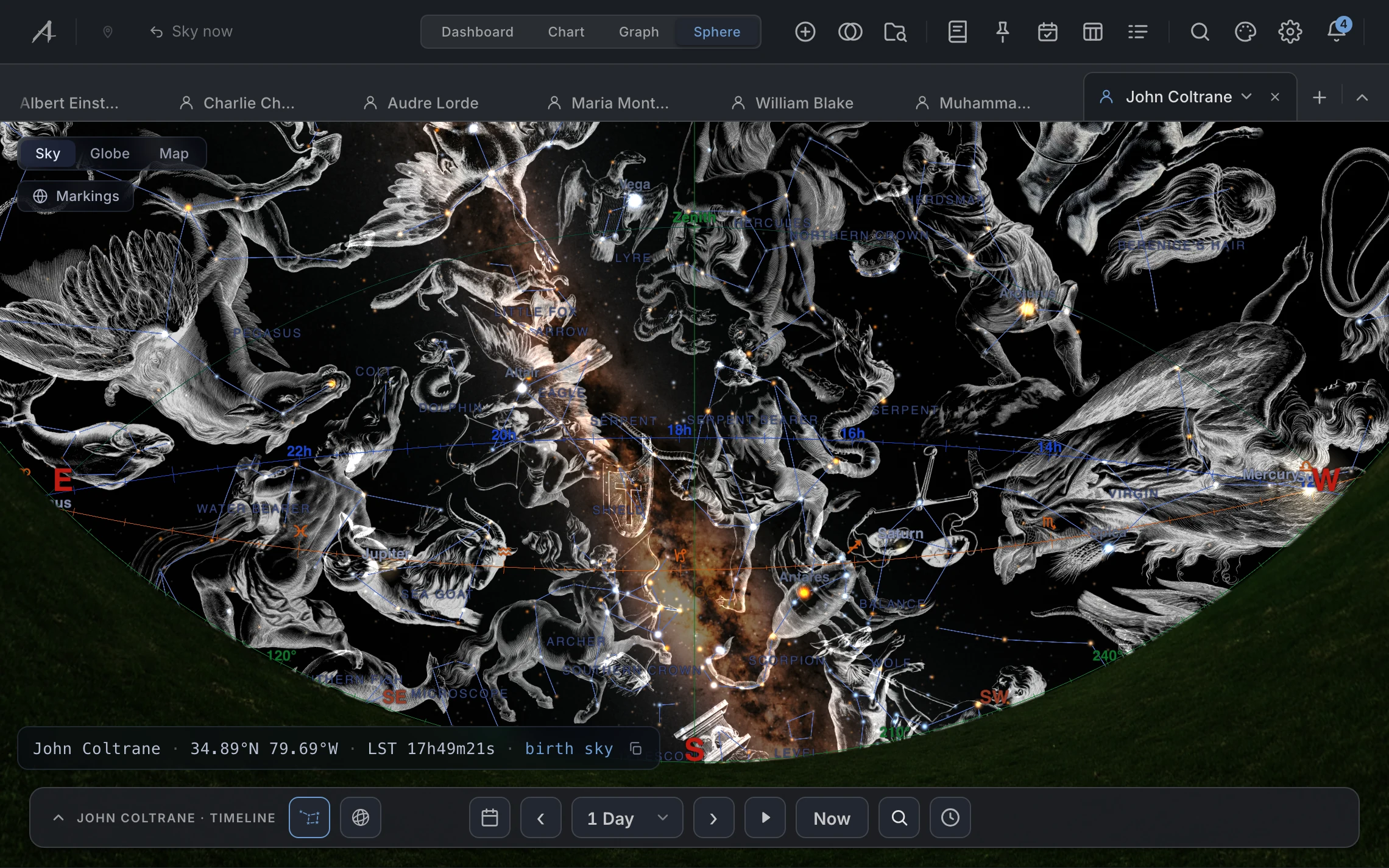Open the notifications bell icon

click(1337, 30)
